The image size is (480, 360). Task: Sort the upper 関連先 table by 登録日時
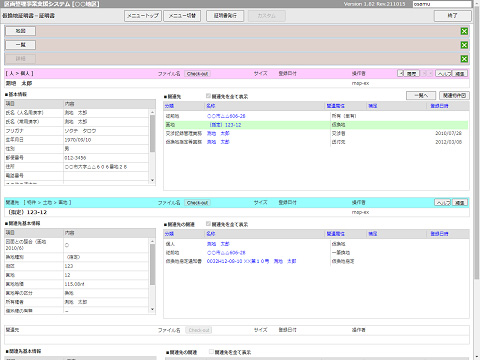click(439, 106)
